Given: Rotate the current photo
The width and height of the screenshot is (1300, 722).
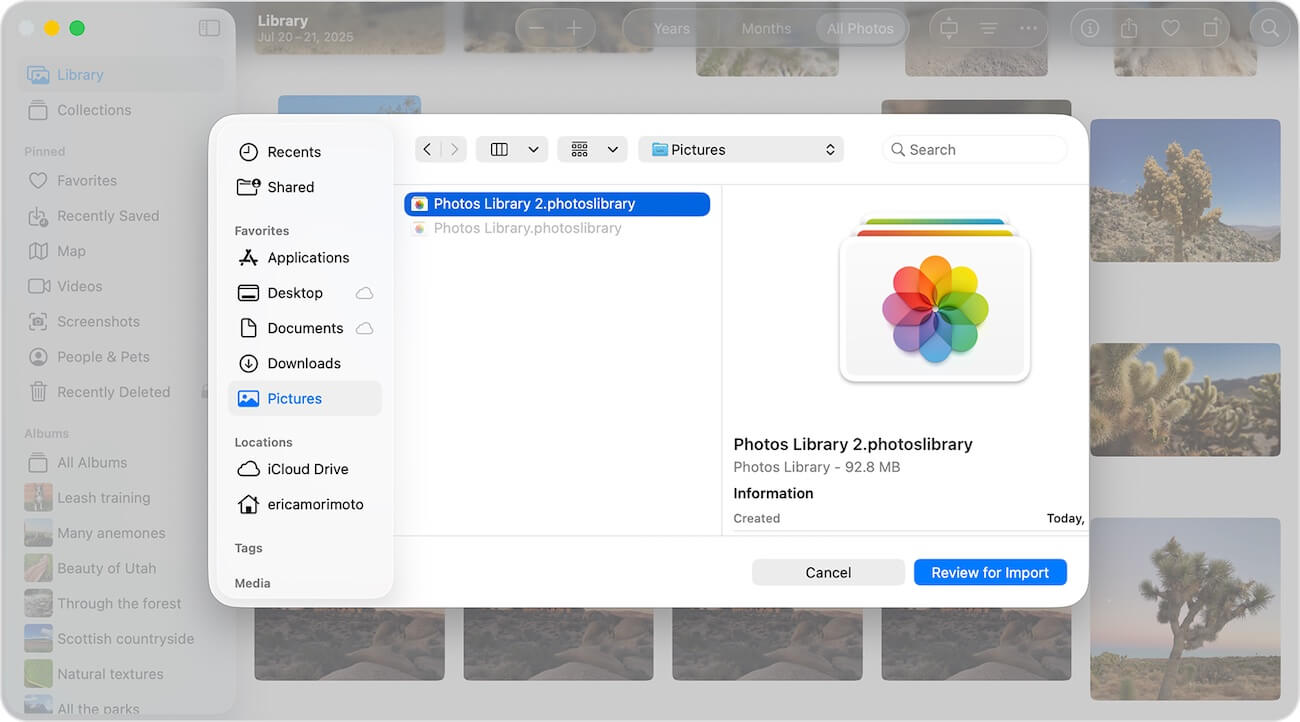Looking at the screenshot, I should tap(1211, 28).
